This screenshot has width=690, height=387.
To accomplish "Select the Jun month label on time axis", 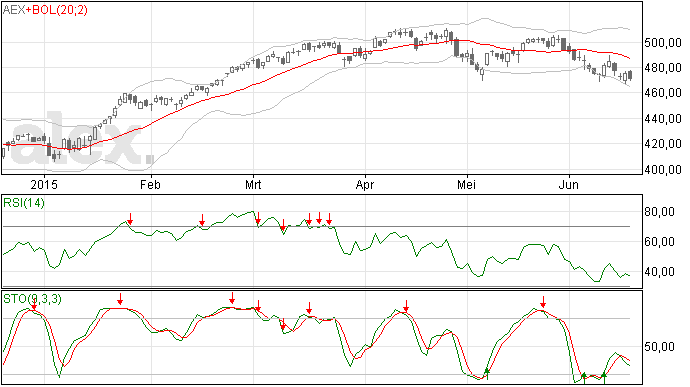I will pos(569,184).
